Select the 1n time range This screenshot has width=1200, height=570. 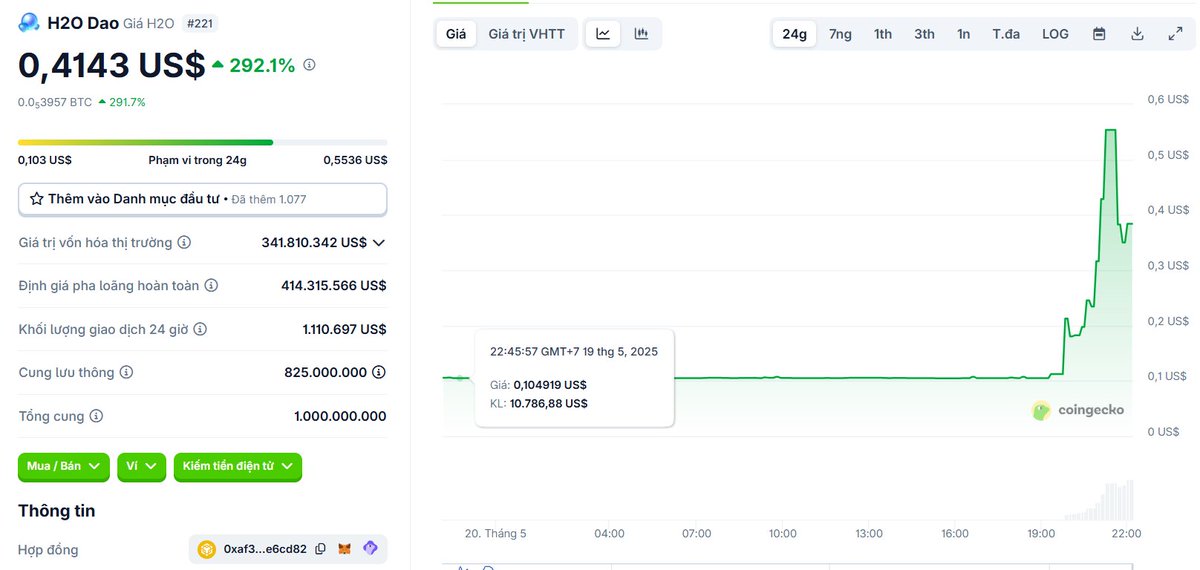click(x=963, y=34)
